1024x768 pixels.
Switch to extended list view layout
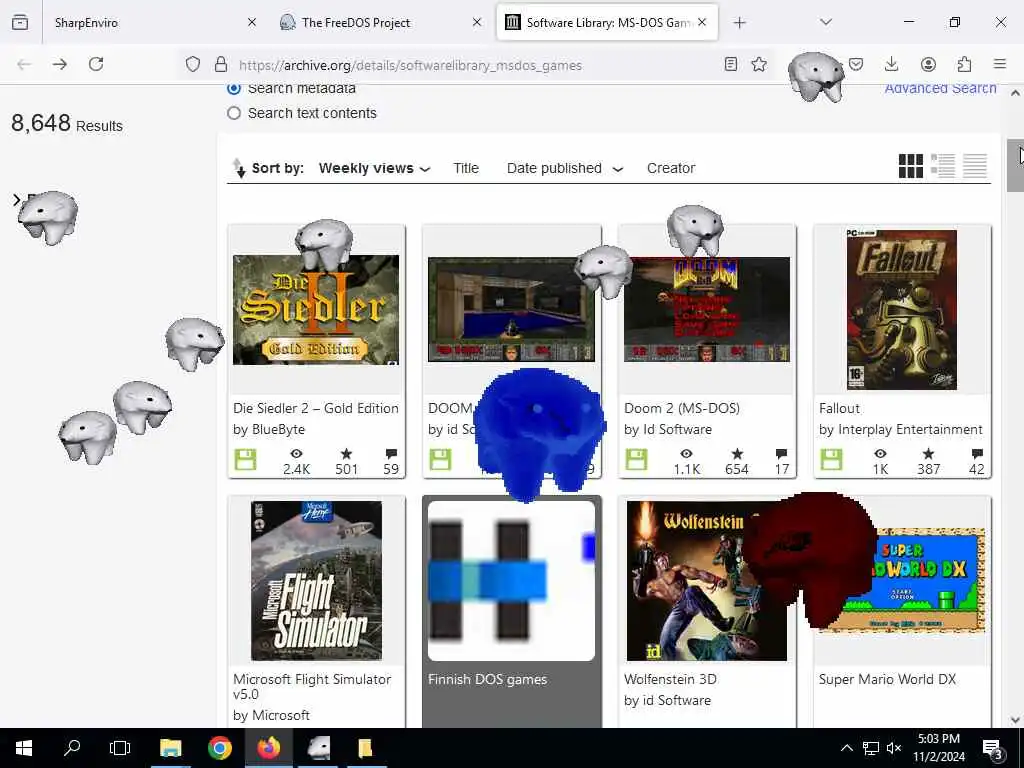[942, 166]
